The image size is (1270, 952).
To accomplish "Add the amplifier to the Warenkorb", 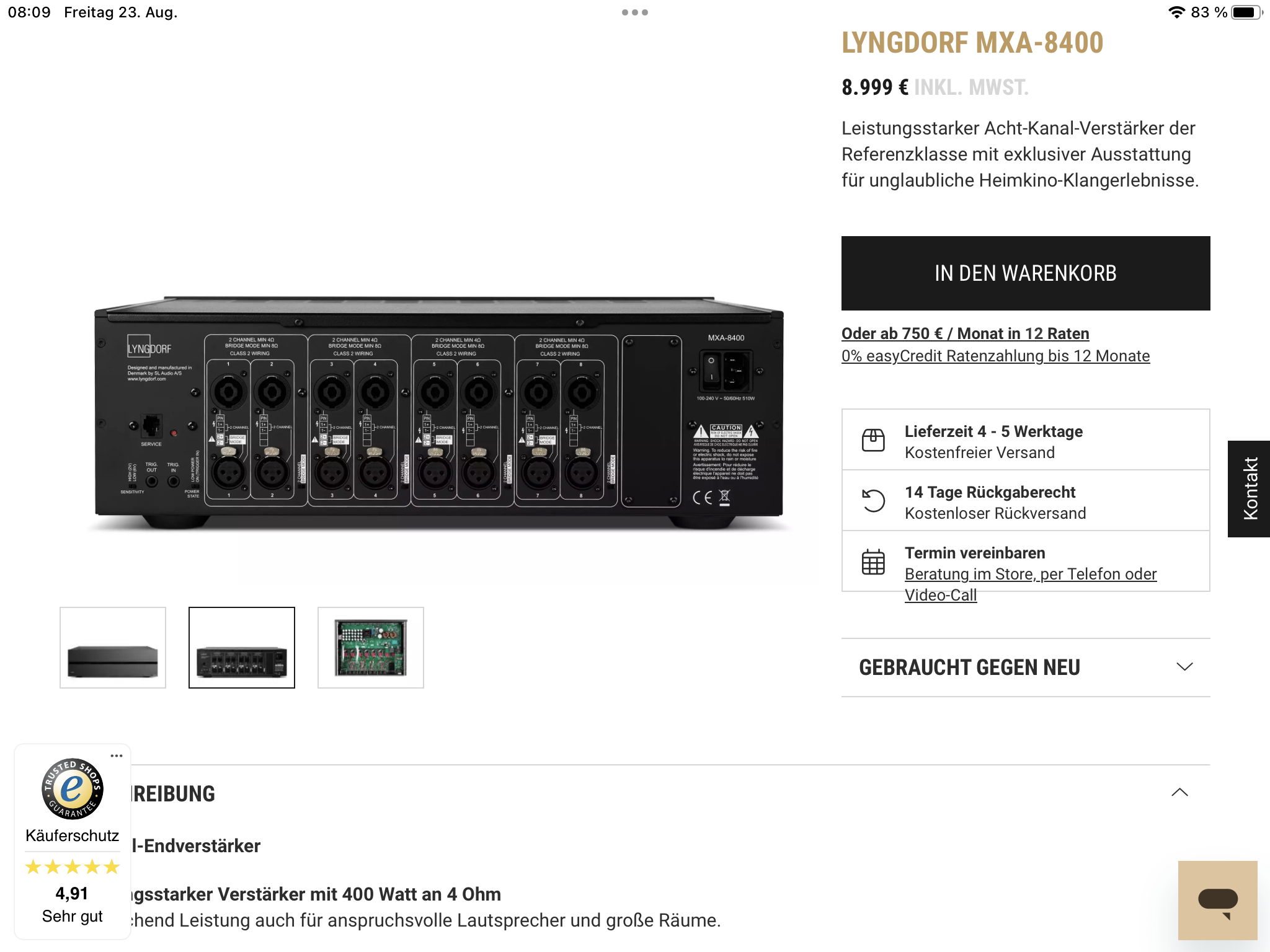I will tap(1026, 273).
